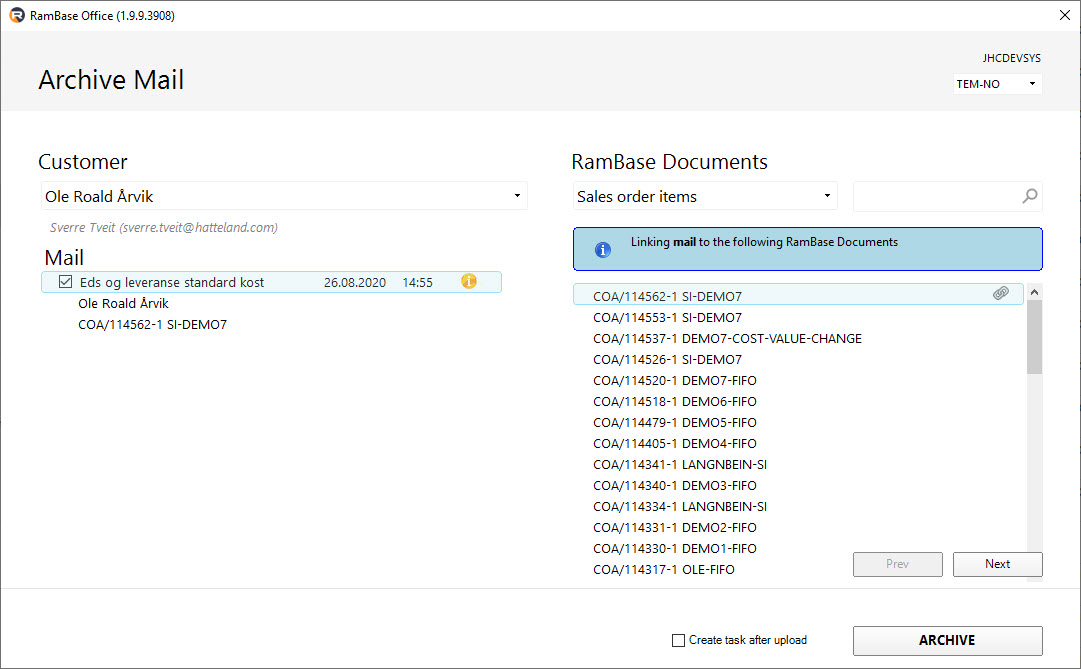1081x669 pixels.
Task: Click the JHCDEVSYS system name
Action: pyautogui.click(x=1011, y=58)
